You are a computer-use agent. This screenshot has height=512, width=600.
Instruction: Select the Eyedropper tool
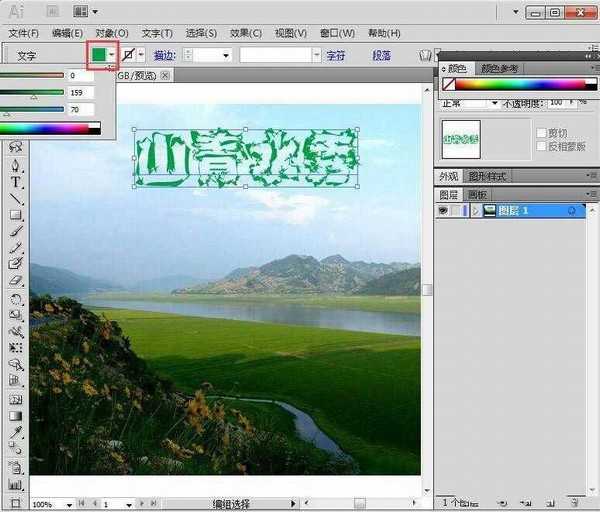[16, 433]
